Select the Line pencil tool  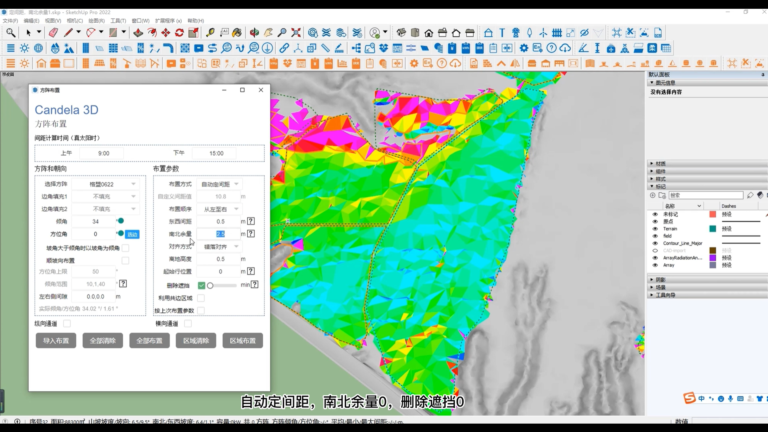[x=68, y=33]
